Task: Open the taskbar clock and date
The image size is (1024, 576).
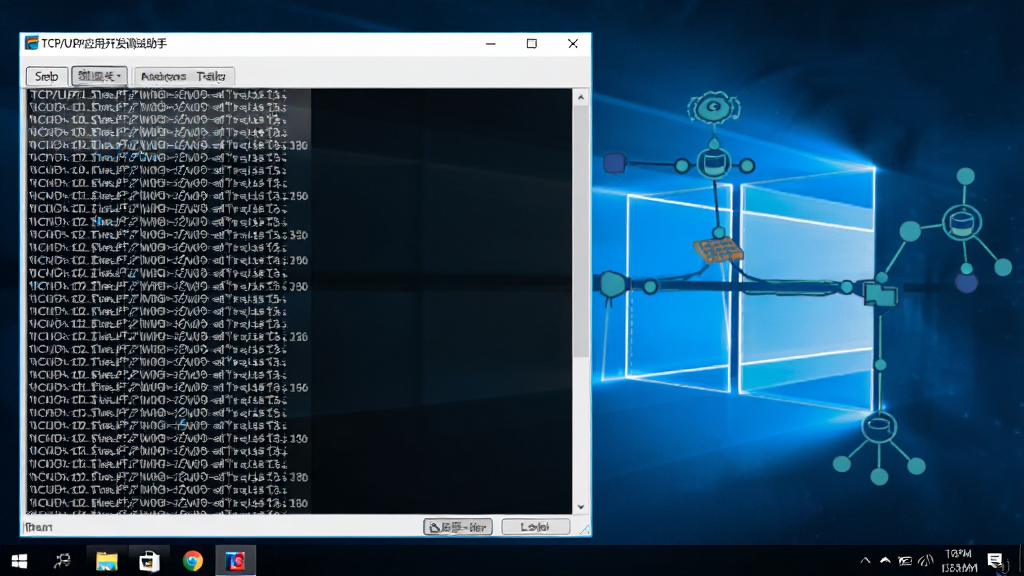Action: [959, 561]
